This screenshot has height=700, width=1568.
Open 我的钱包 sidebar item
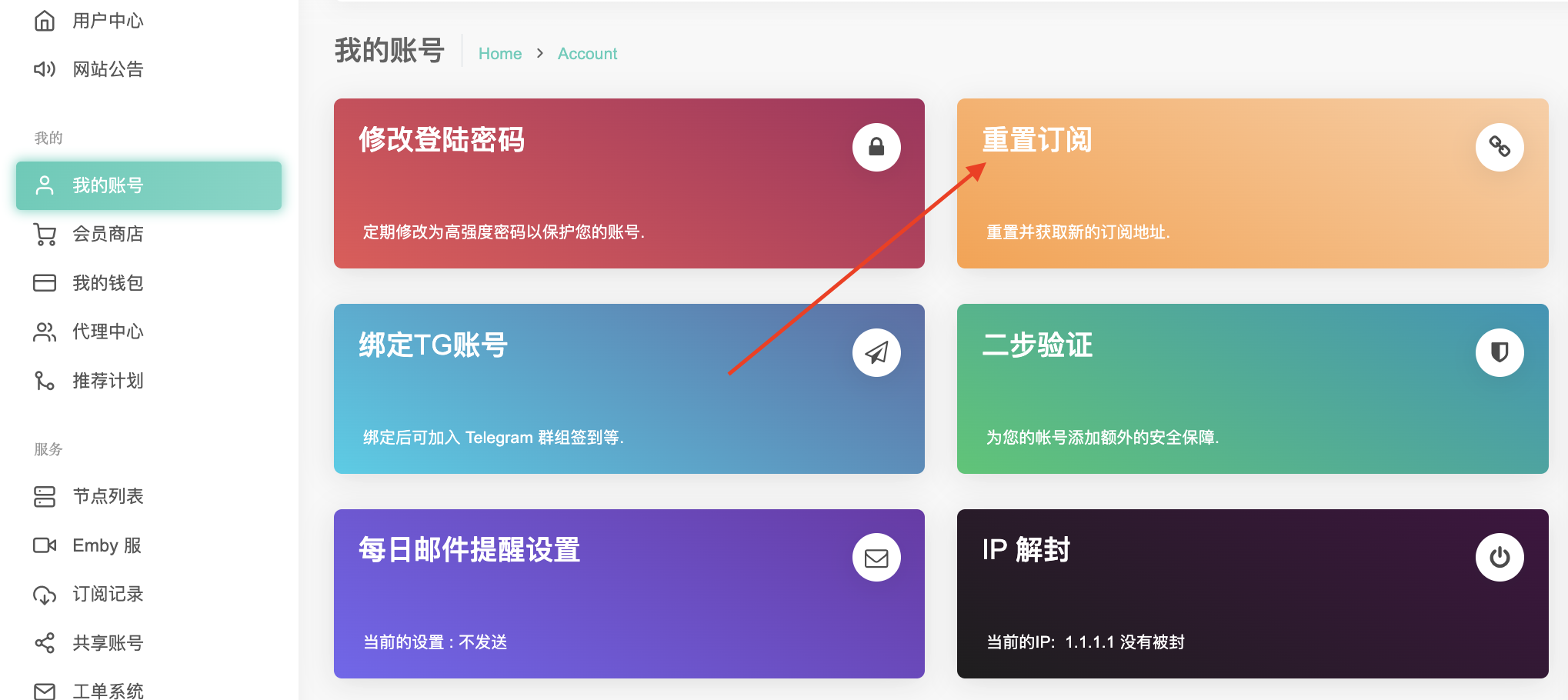[x=108, y=283]
